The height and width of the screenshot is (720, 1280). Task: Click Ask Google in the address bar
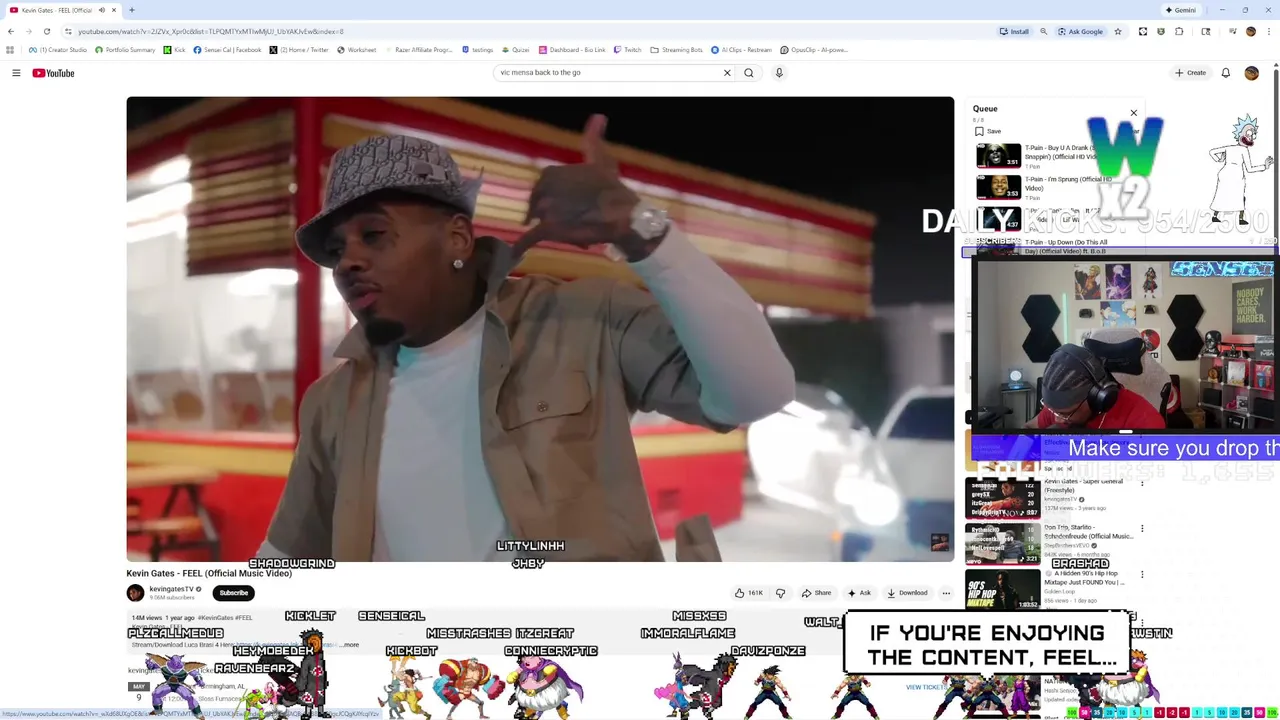(1081, 31)
